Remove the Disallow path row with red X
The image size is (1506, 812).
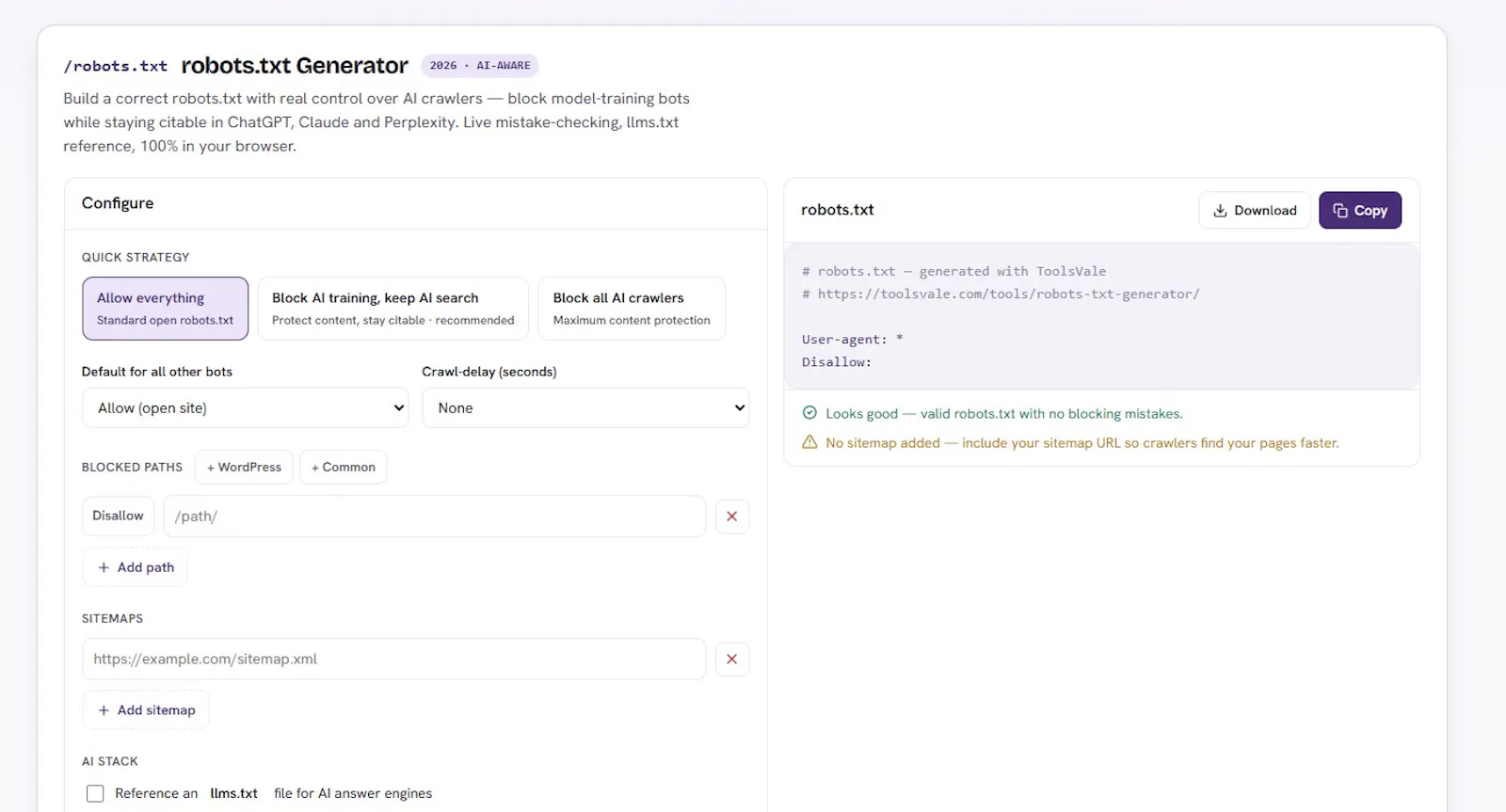(732, 517)
